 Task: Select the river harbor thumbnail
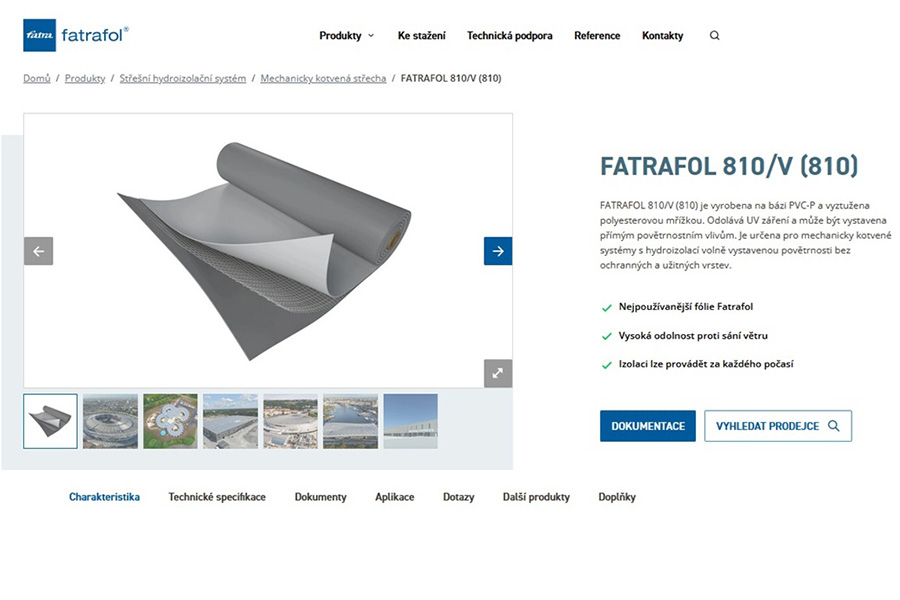click(351, 421)
